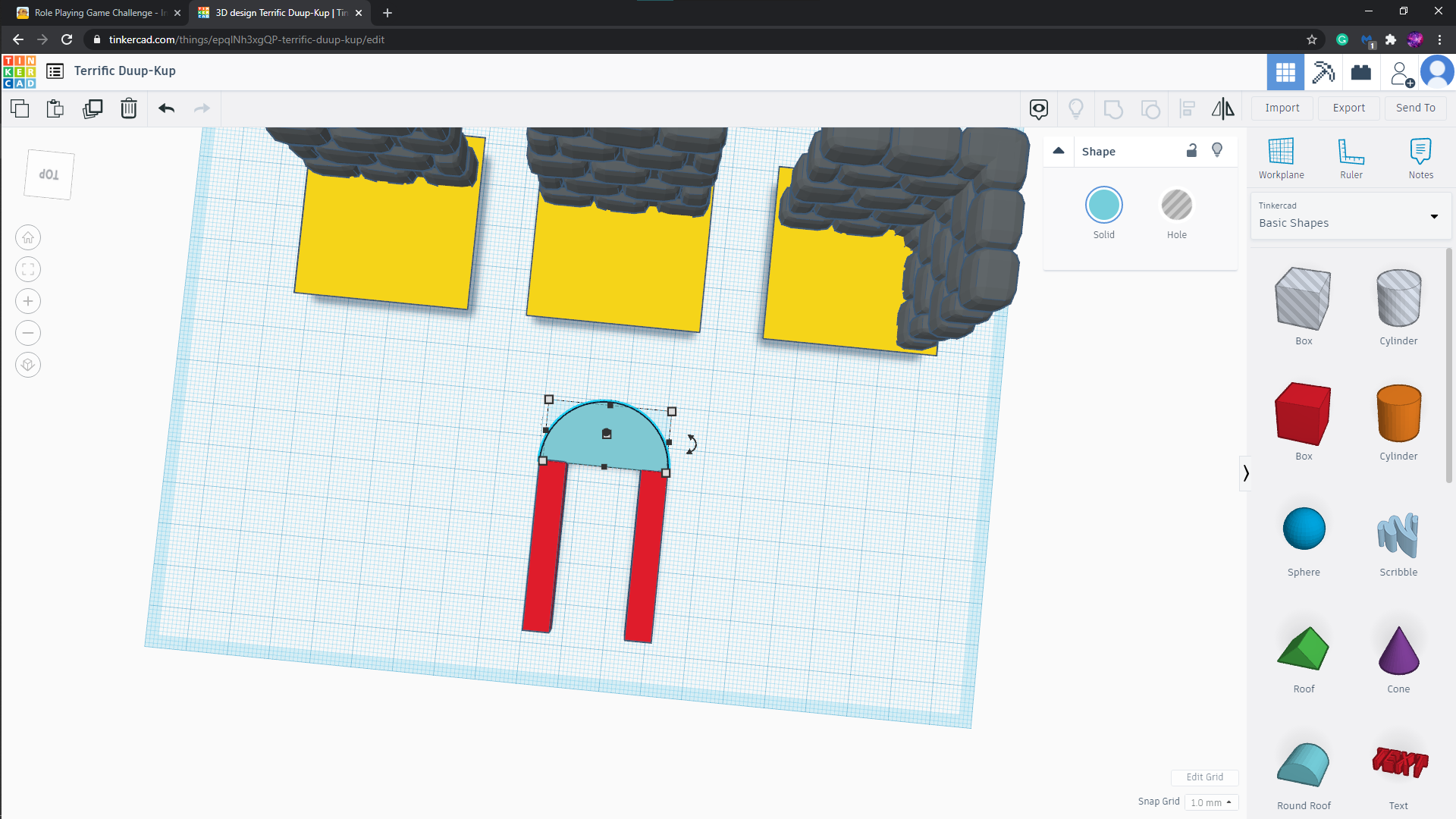The image size is (1456, 819).
Task: Select the red Box shape
Action: coord(1303,413)
